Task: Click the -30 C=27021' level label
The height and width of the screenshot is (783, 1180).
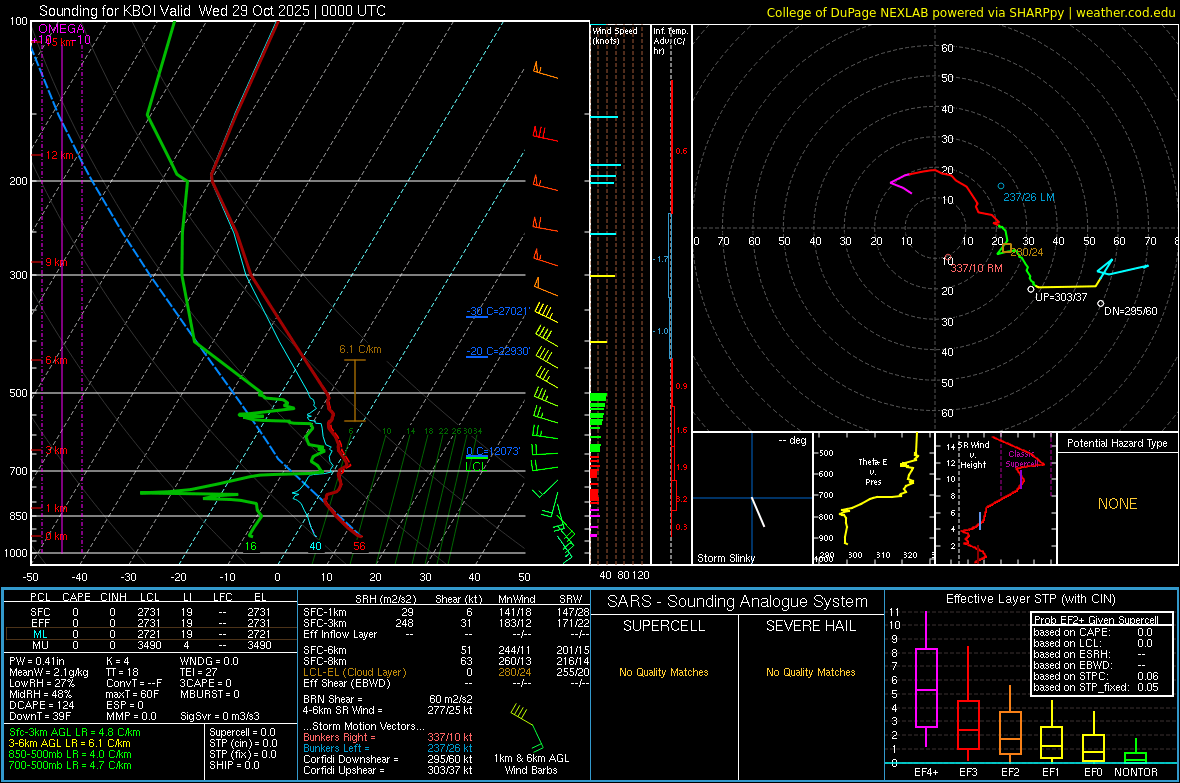Action: (x=498, y=311)
